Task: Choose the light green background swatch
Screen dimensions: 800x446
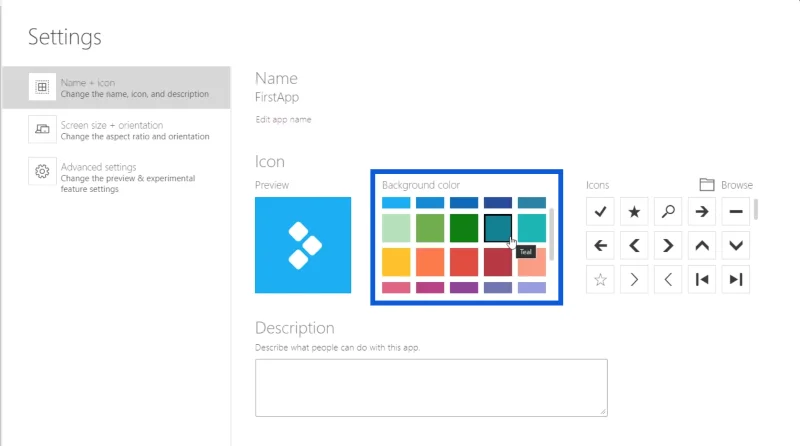Action: [x=396, y=228]
